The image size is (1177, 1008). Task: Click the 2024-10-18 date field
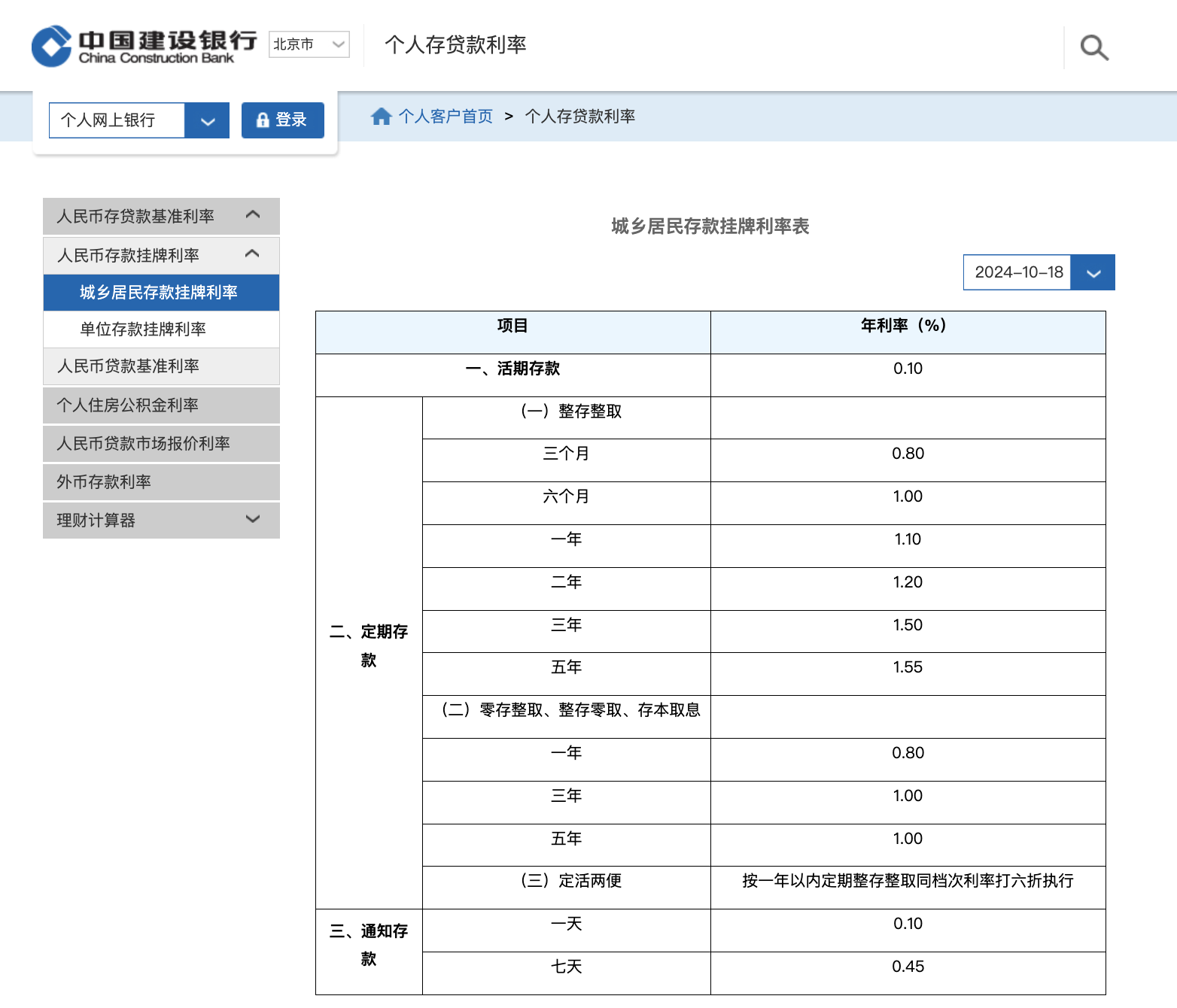coord(1017,272)
